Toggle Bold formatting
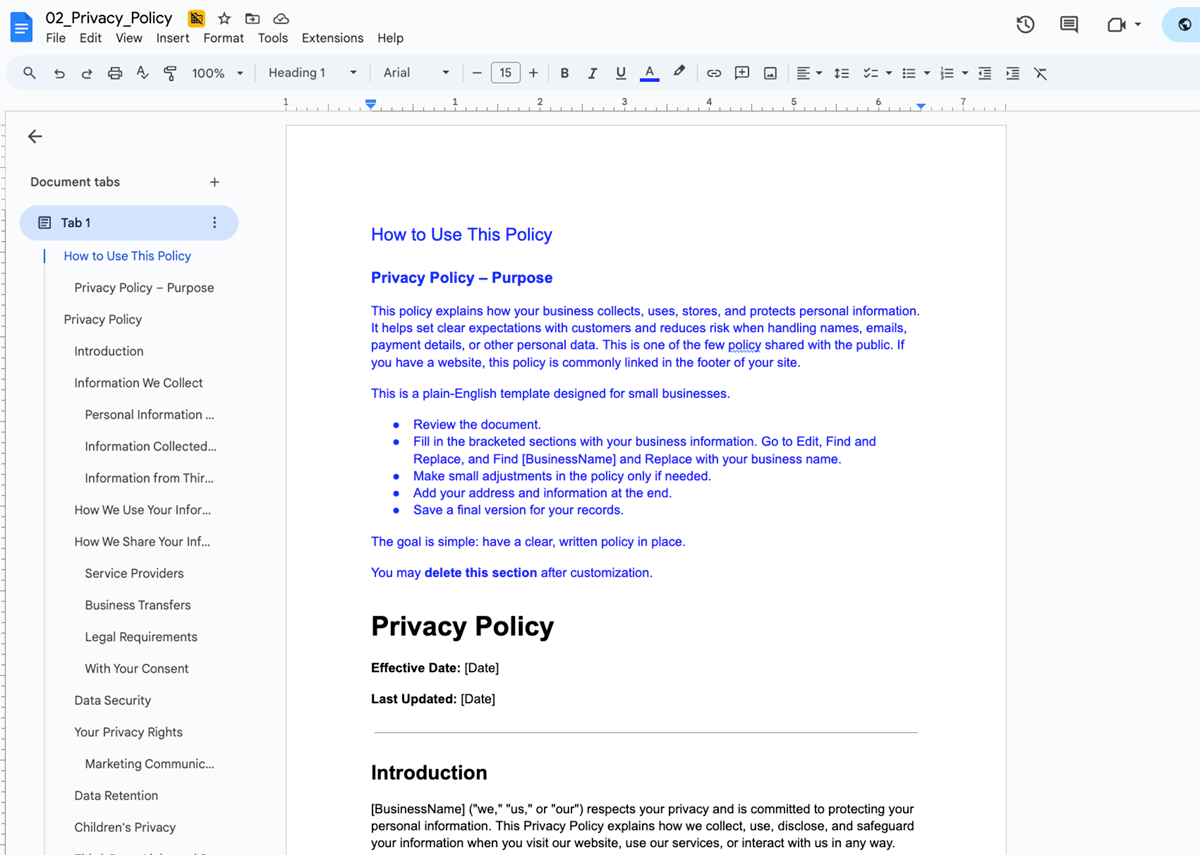The height and width of the screenshot is (855, 1200). (x=565, y=73)
